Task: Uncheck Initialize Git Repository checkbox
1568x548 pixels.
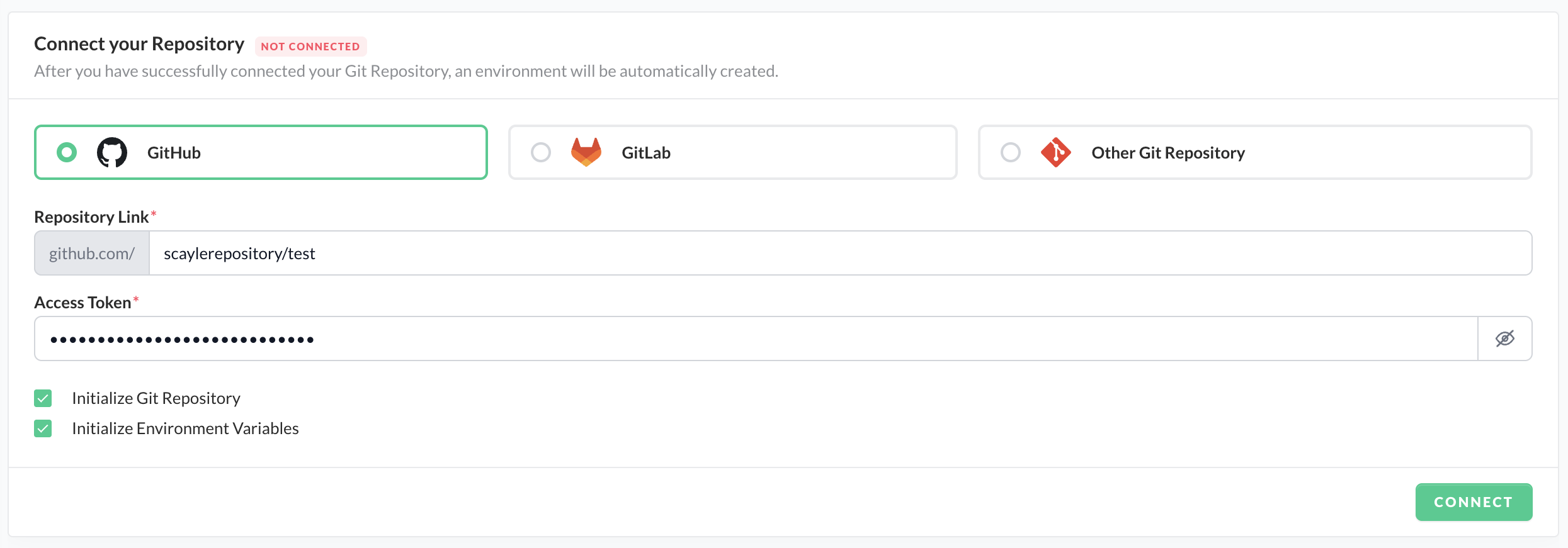Action: click(x=43, y=398)
